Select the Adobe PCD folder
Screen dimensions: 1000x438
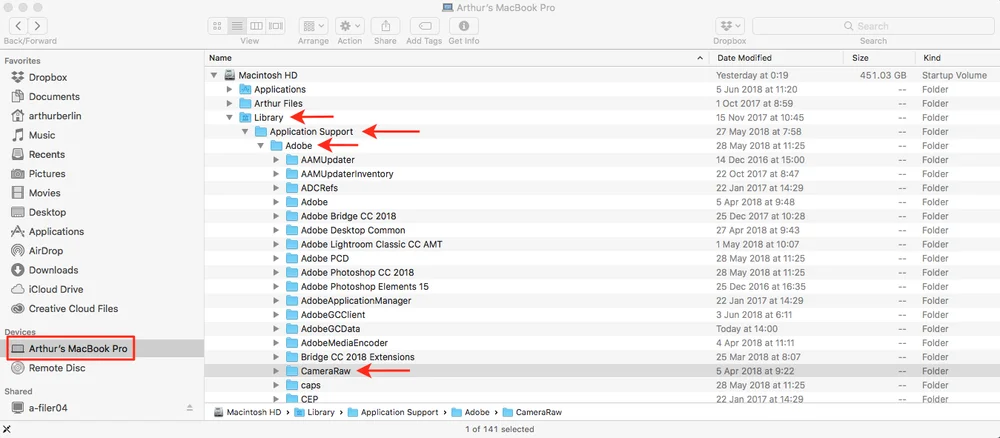pyautogui.click(x=601, y=258)
